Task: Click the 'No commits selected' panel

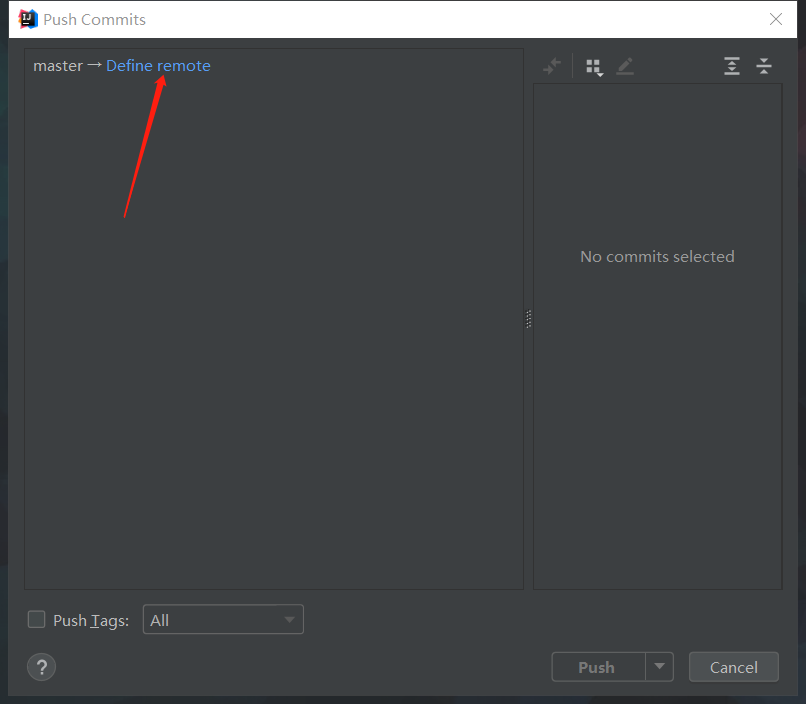Action: 657,257
